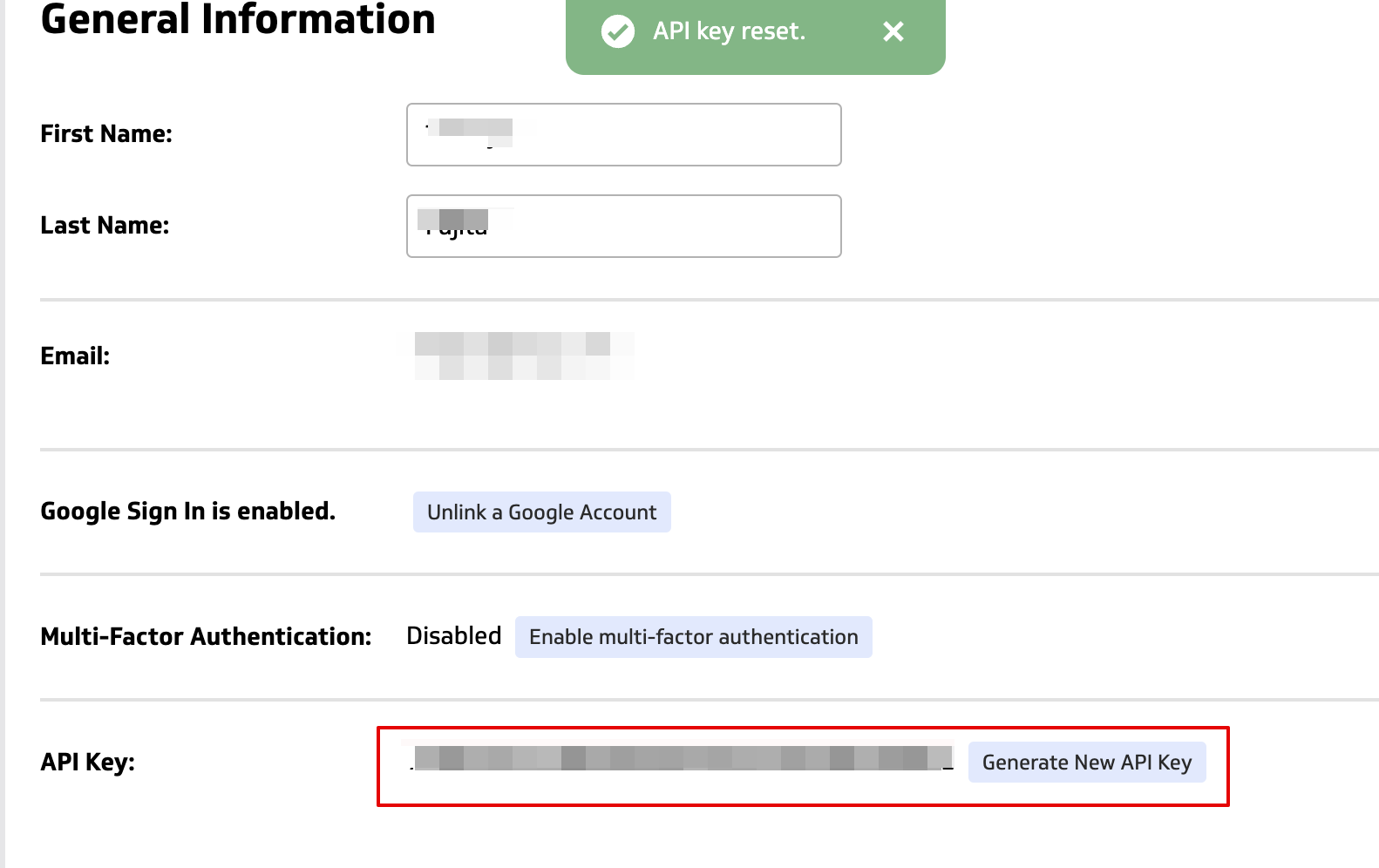Click the 'Disabled' MFA status text
This screenshot has height=868, width=1379.
[x=453, y=636]
